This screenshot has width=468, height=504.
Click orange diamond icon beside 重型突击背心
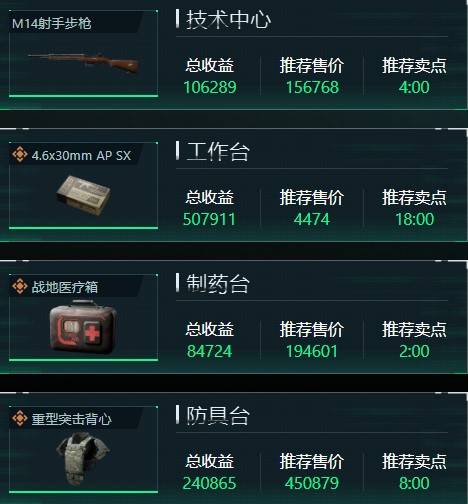[x=20, y=418]
